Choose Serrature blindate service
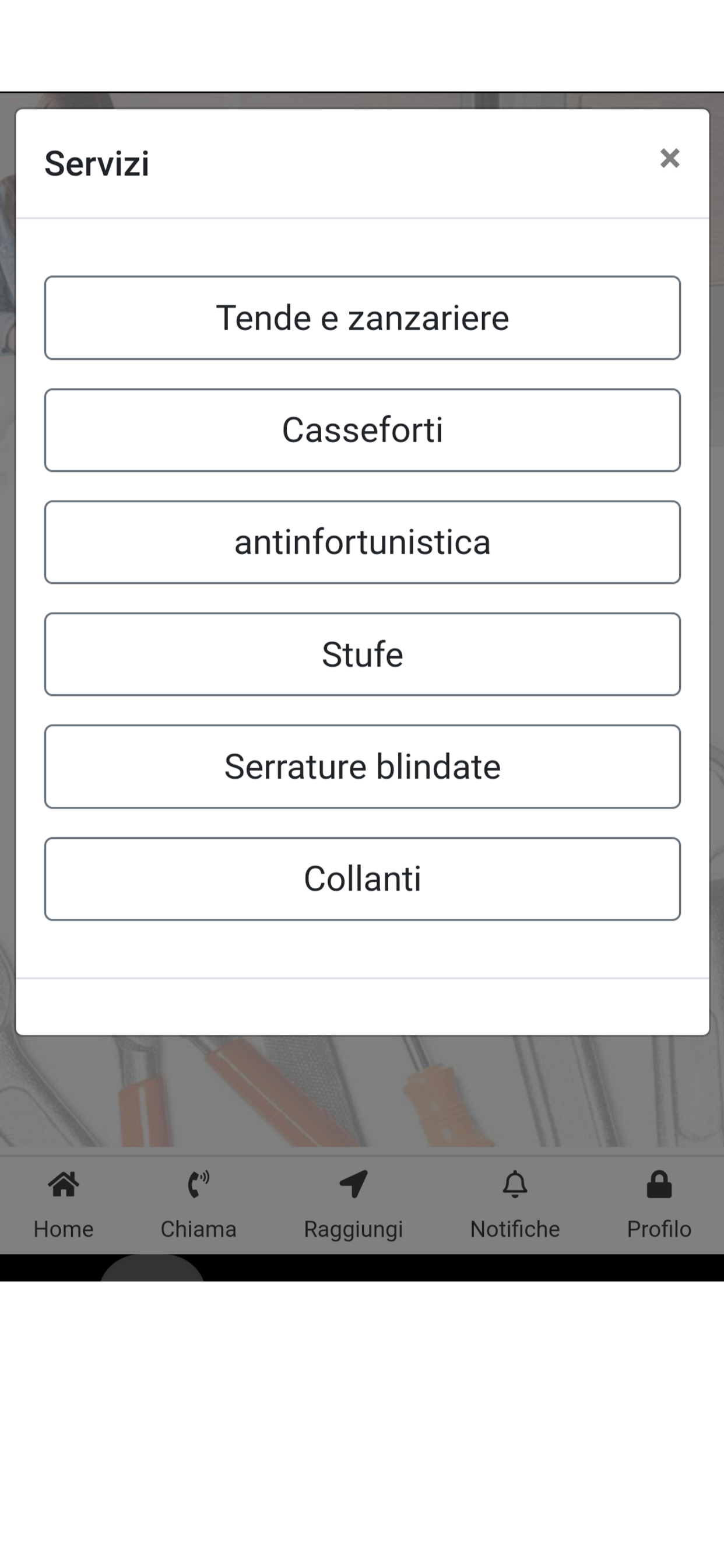 click(x=363, y=766)
